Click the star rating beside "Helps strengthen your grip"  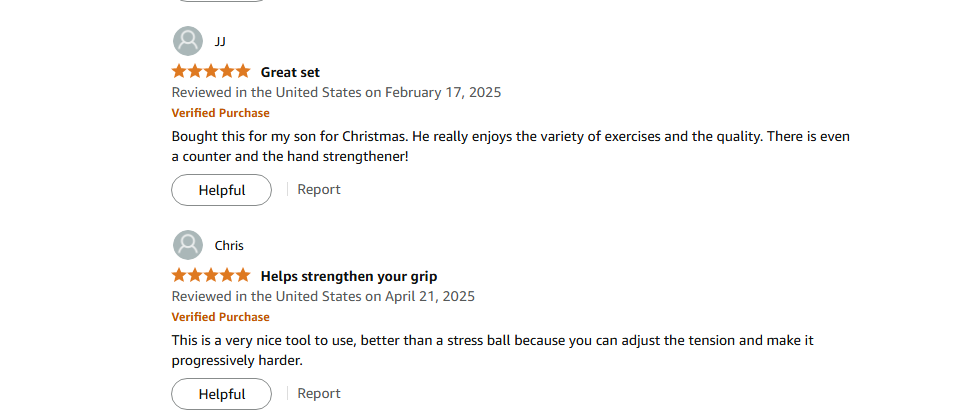tap(211, 275)
